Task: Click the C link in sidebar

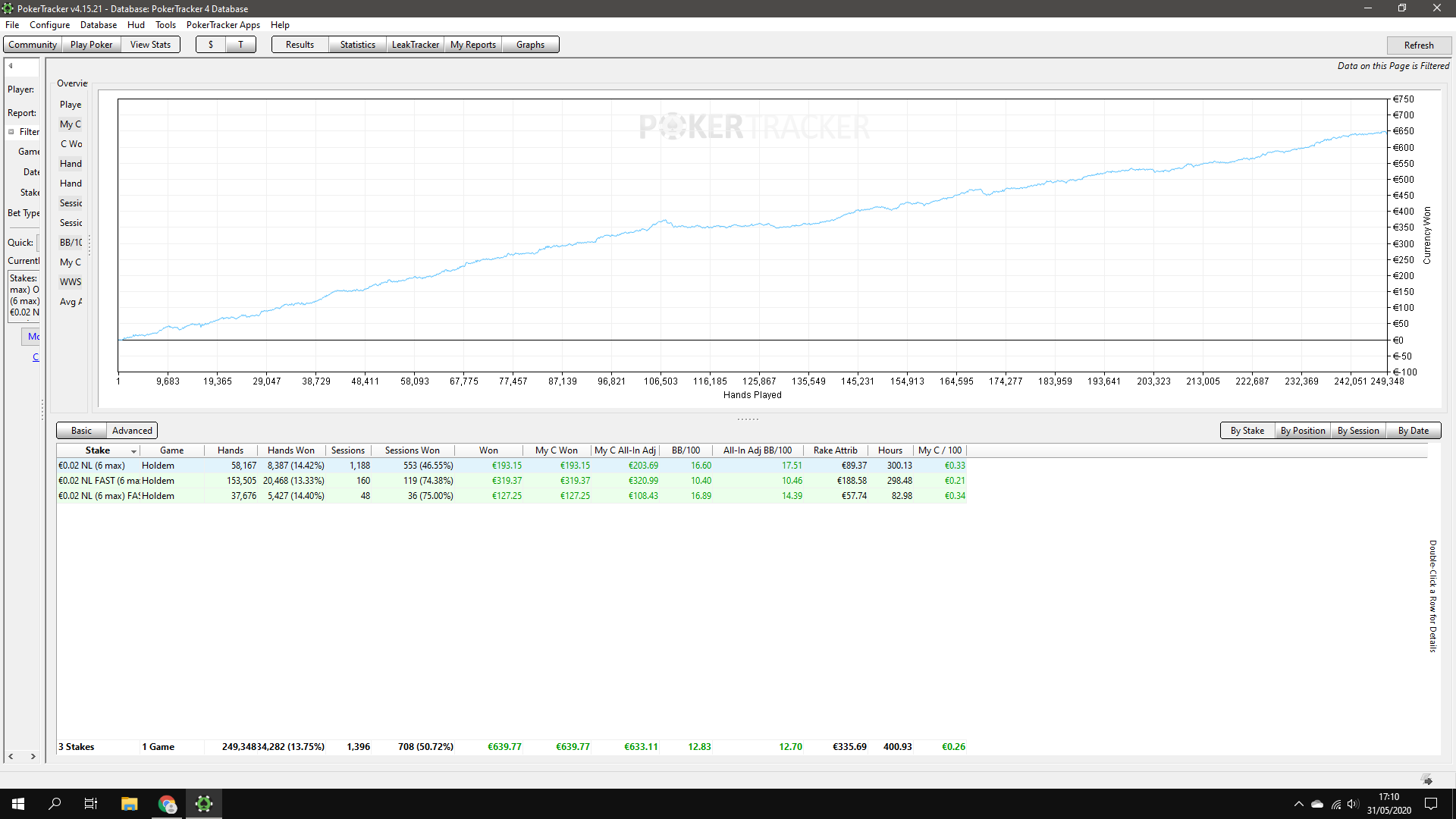Action: pos(36,357)
